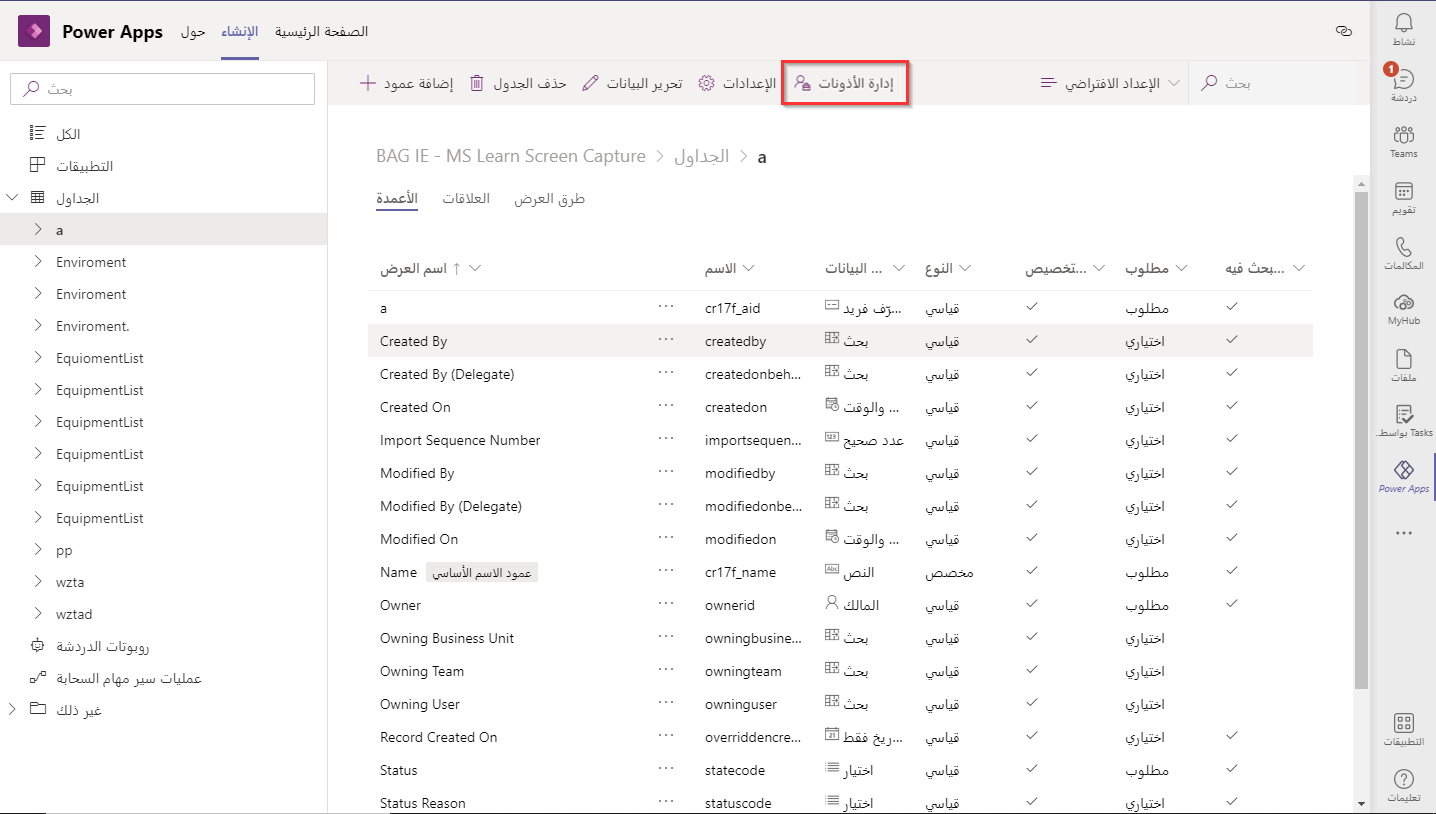Click the عمود الاسم الأساسي badge
The image size is (1436, 814).
[482, 572]
